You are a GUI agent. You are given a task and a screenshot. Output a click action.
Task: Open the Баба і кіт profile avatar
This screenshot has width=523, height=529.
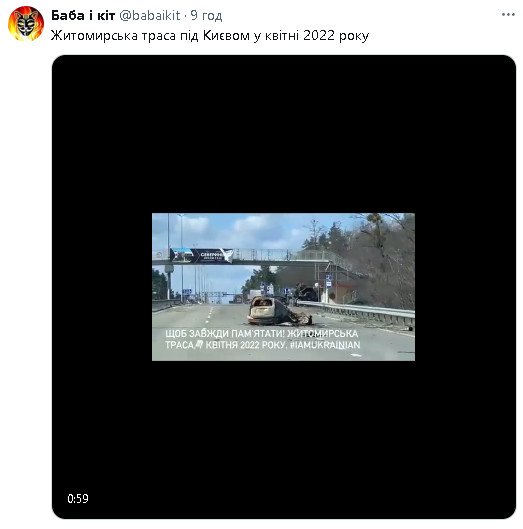click(26, 24)
